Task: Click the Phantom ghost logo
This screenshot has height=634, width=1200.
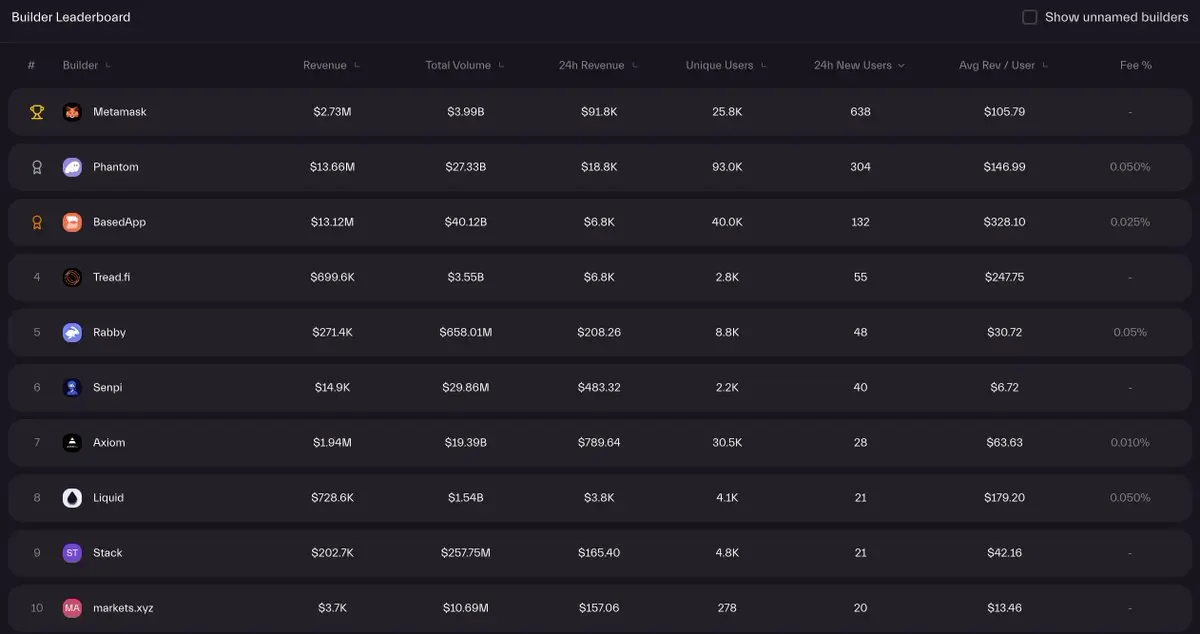Action: (72, 167)
